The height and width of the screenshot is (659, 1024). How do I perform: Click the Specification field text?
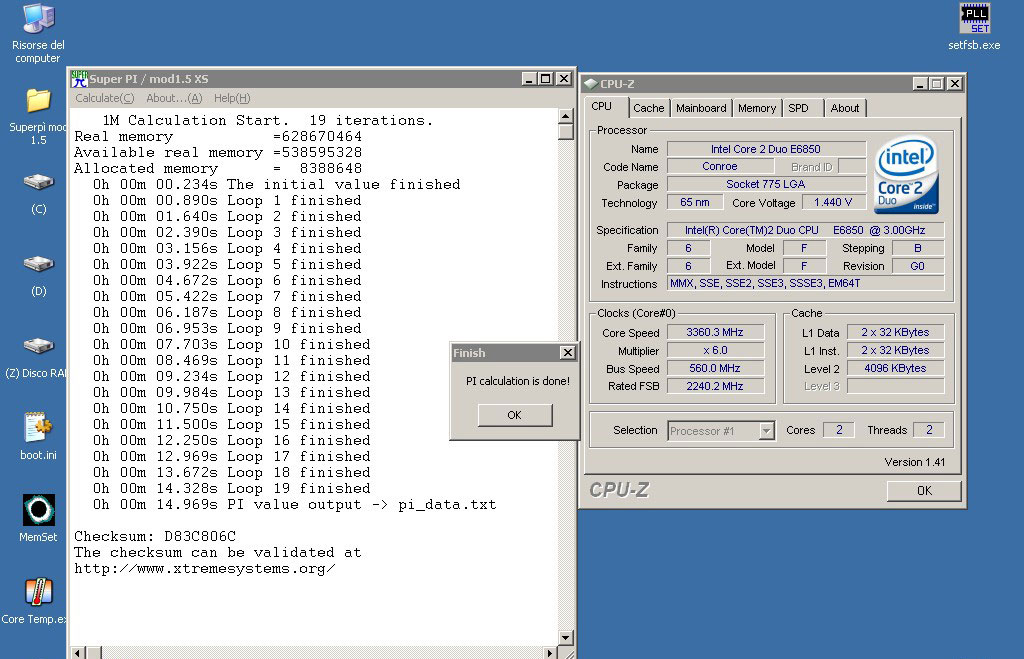(x=805, y=230)
